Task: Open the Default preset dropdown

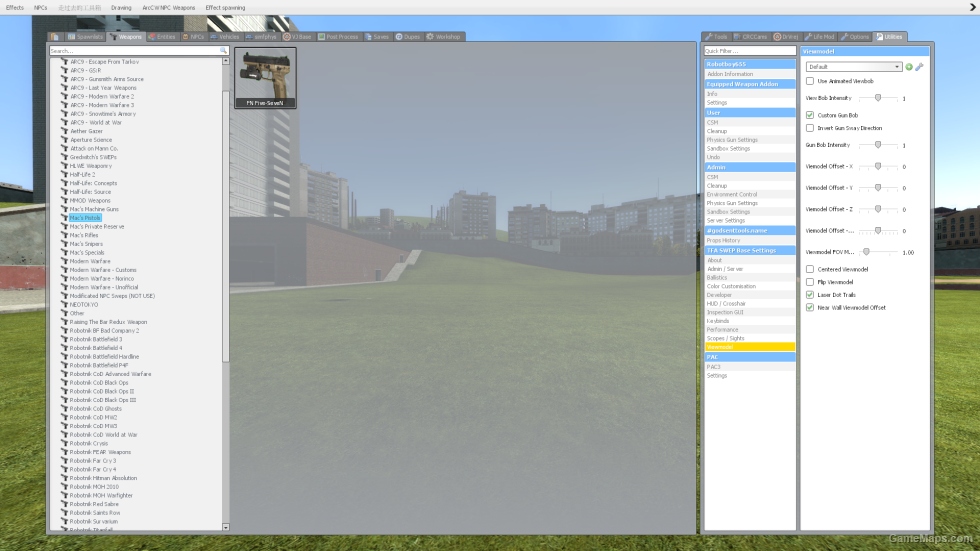Action: click(854, 67)
